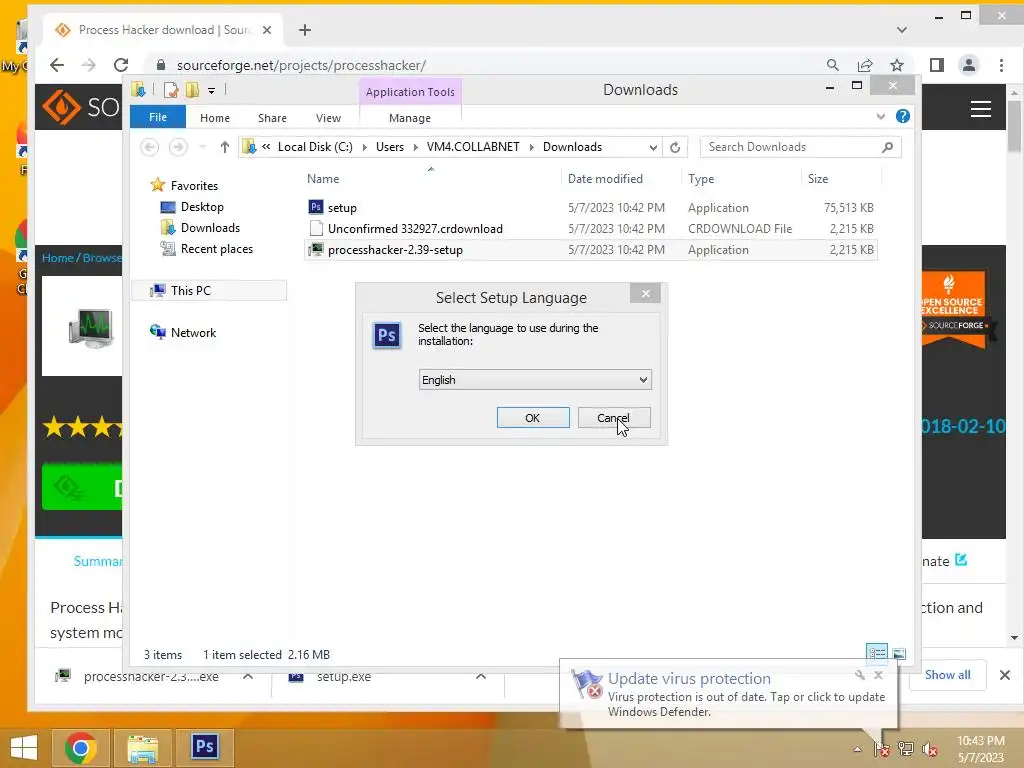Expand the address bar history dropdown
This screenshot has height=768, width=1024.
tap(653, 148)
